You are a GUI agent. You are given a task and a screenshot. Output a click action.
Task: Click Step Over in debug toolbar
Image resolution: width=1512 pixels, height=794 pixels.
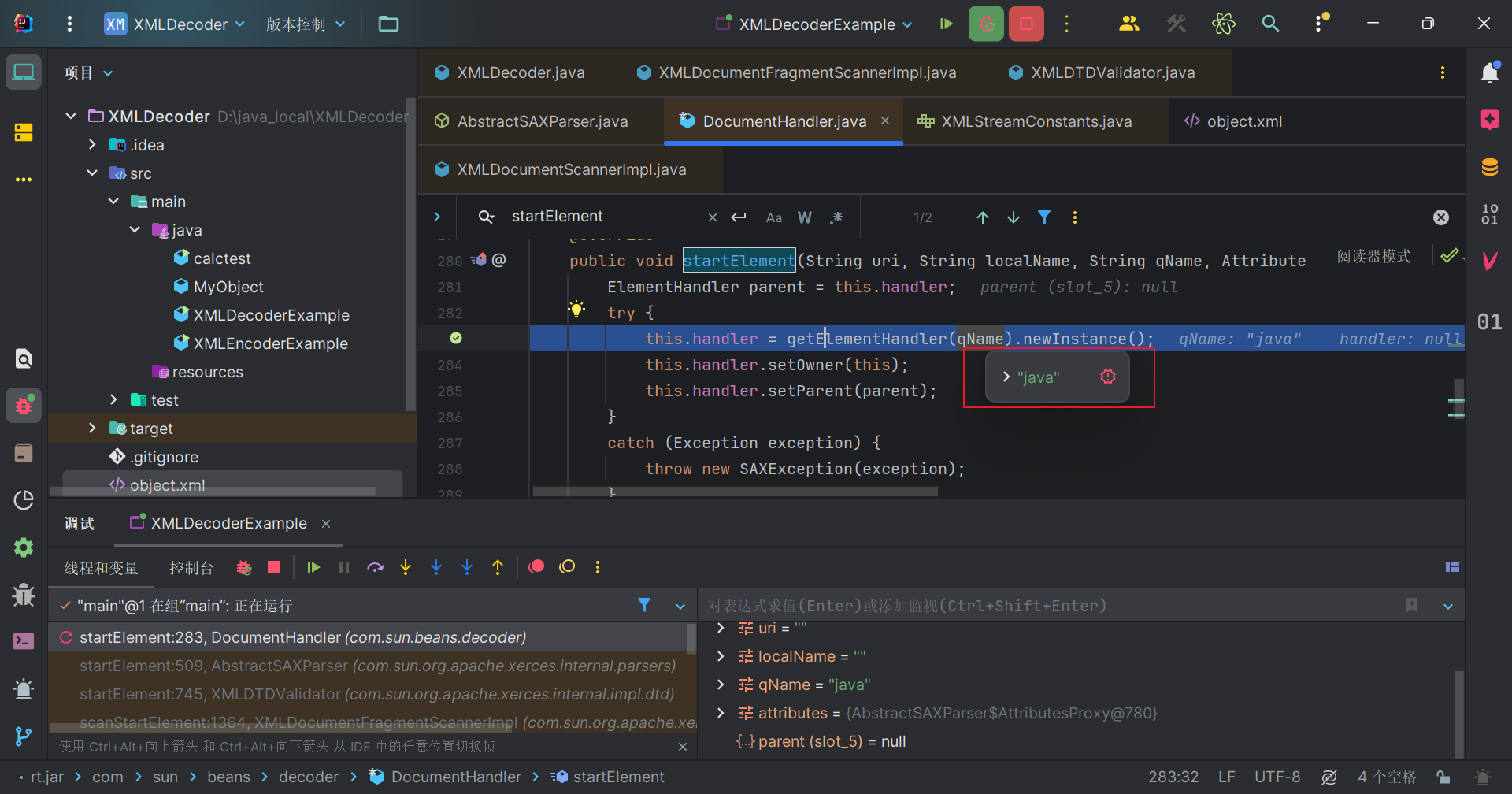point(375,567)
